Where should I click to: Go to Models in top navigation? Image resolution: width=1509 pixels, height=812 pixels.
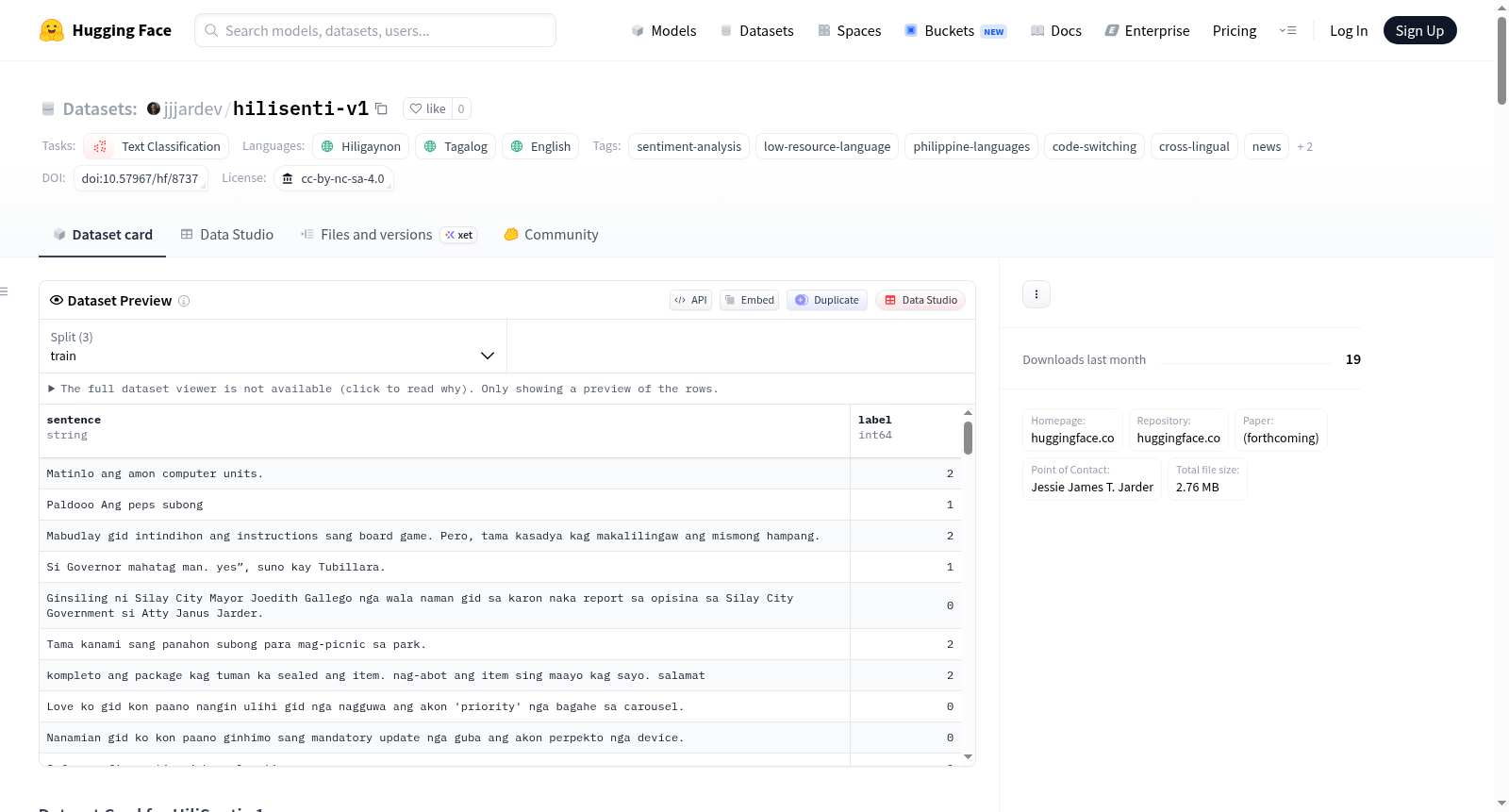click(x=663, y=30)
